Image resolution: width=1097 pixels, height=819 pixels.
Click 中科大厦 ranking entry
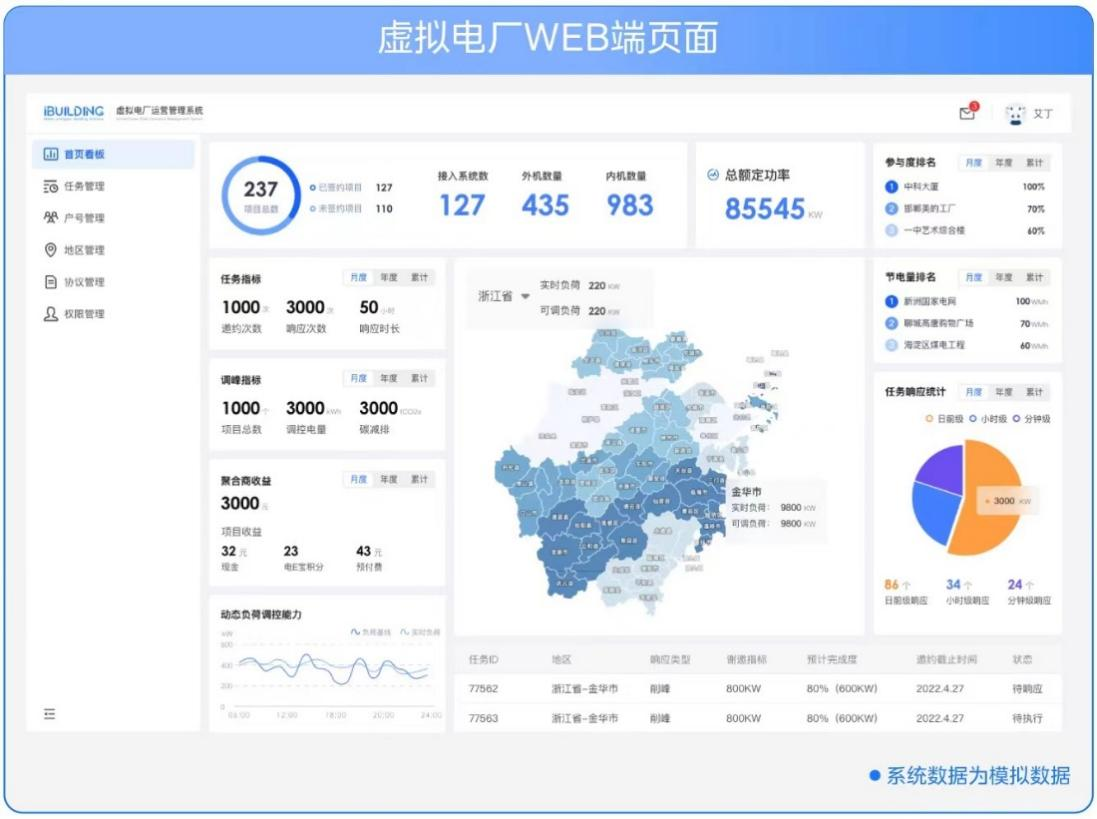(x=921, y=187)
